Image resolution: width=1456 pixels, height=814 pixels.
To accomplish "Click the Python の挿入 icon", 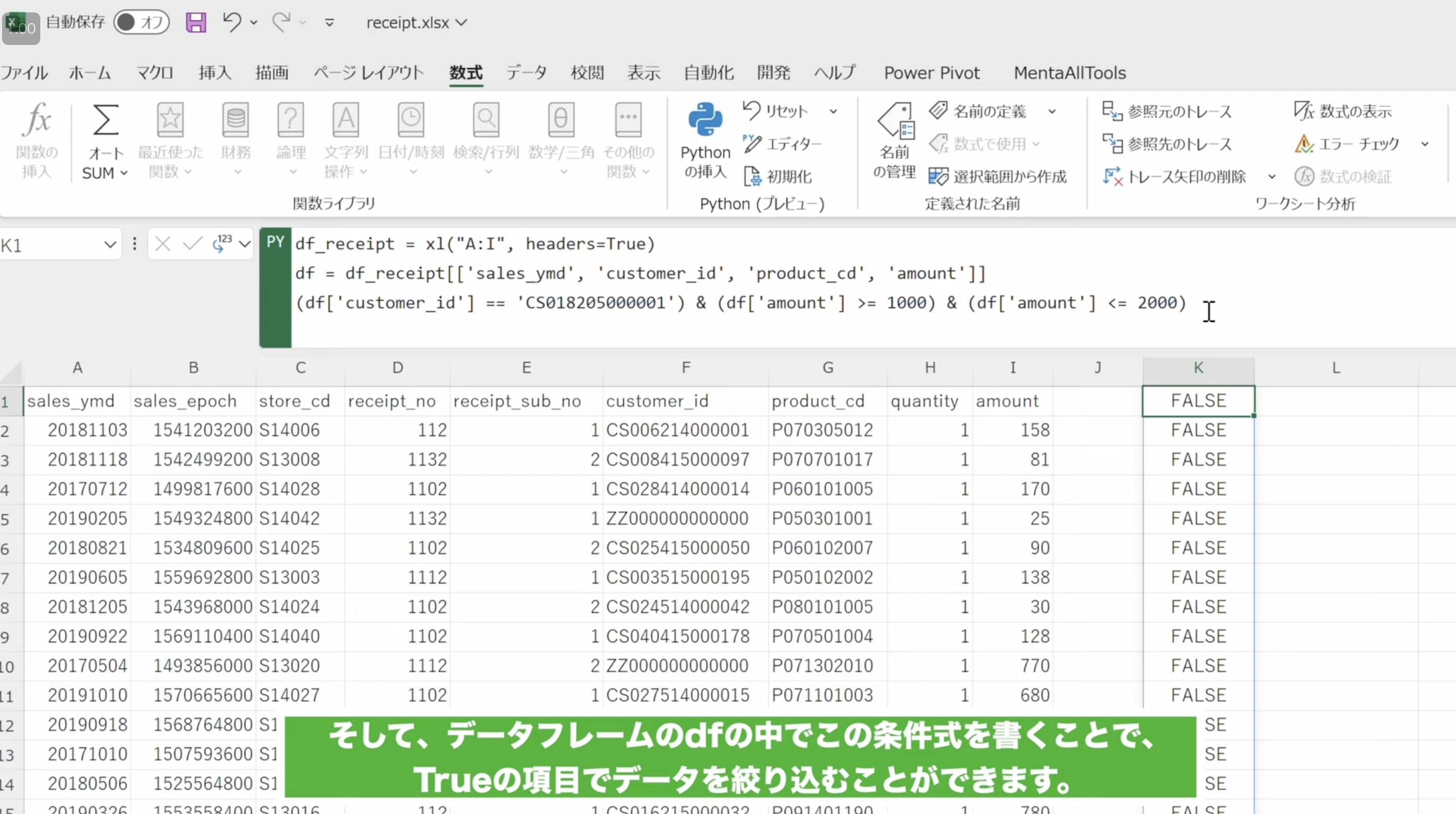I will click(x=705, y=119).
